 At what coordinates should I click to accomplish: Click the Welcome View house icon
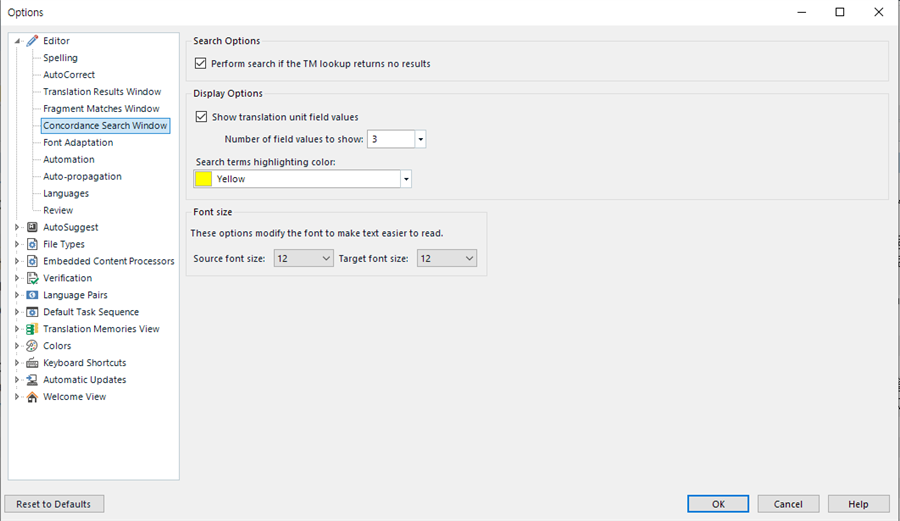coord(33,397)
